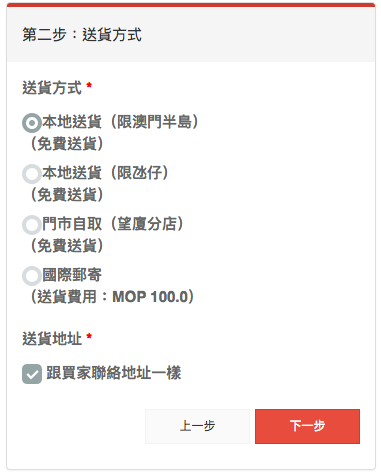This screenshot has height=473, width=381.
Task: Click red asterisk beside 送貨地址 label
Action: click(89, 336)
